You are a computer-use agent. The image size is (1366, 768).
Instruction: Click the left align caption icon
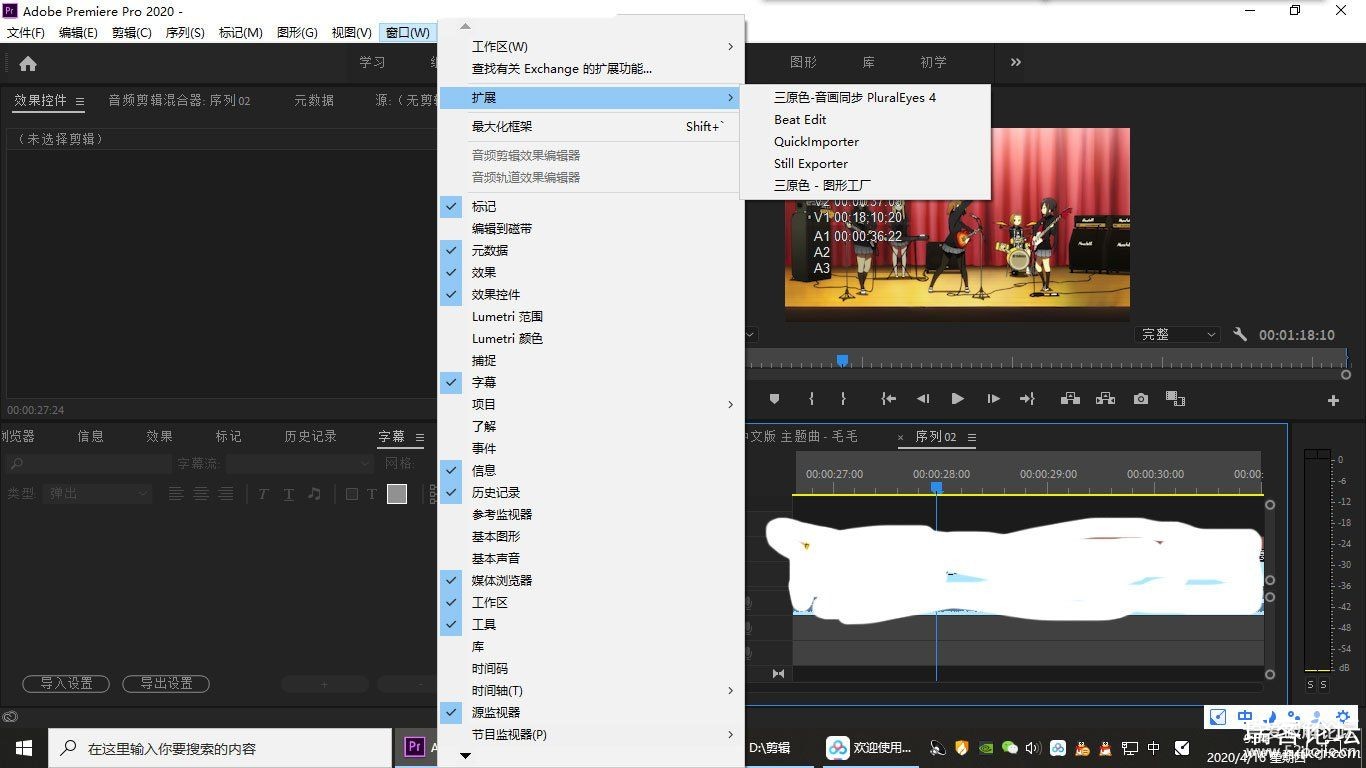176,493
